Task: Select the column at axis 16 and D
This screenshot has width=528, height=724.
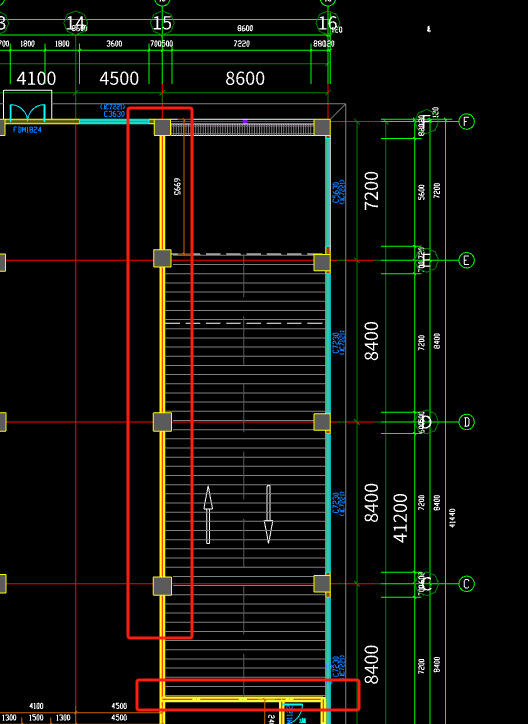Action: coord(322,422)
